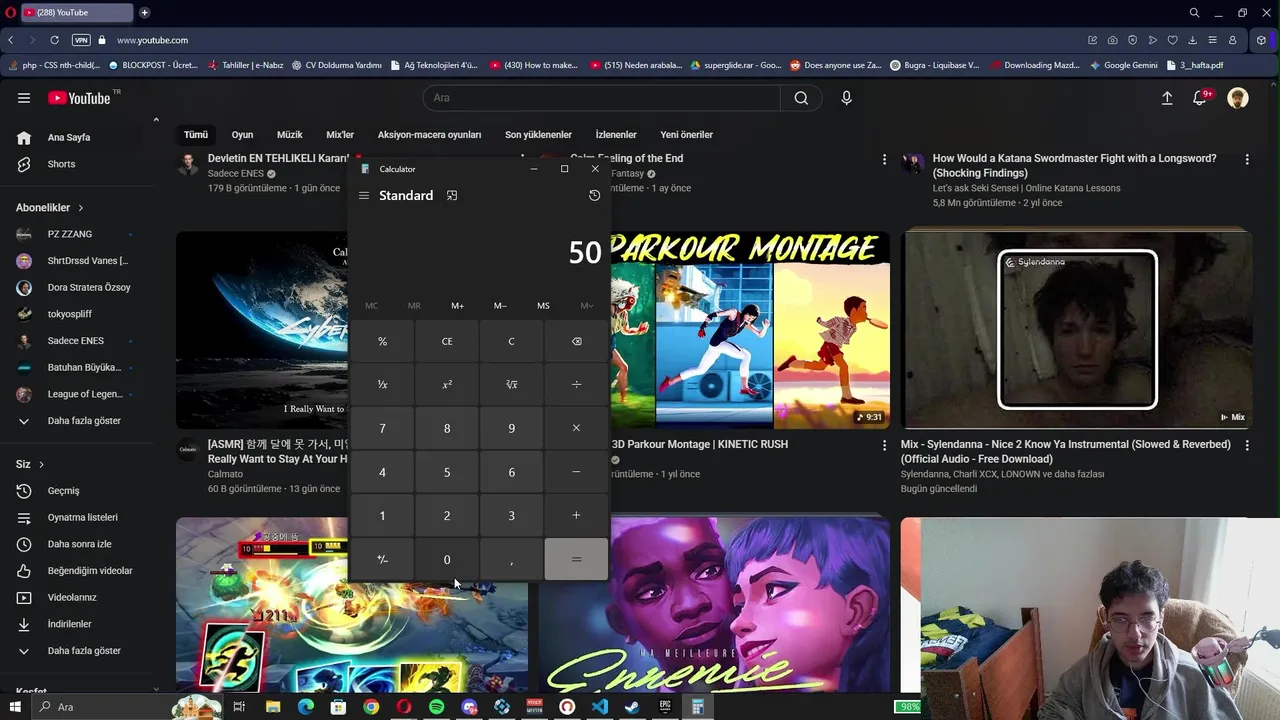Click the C clear button in Calculator

click(511, 341)
